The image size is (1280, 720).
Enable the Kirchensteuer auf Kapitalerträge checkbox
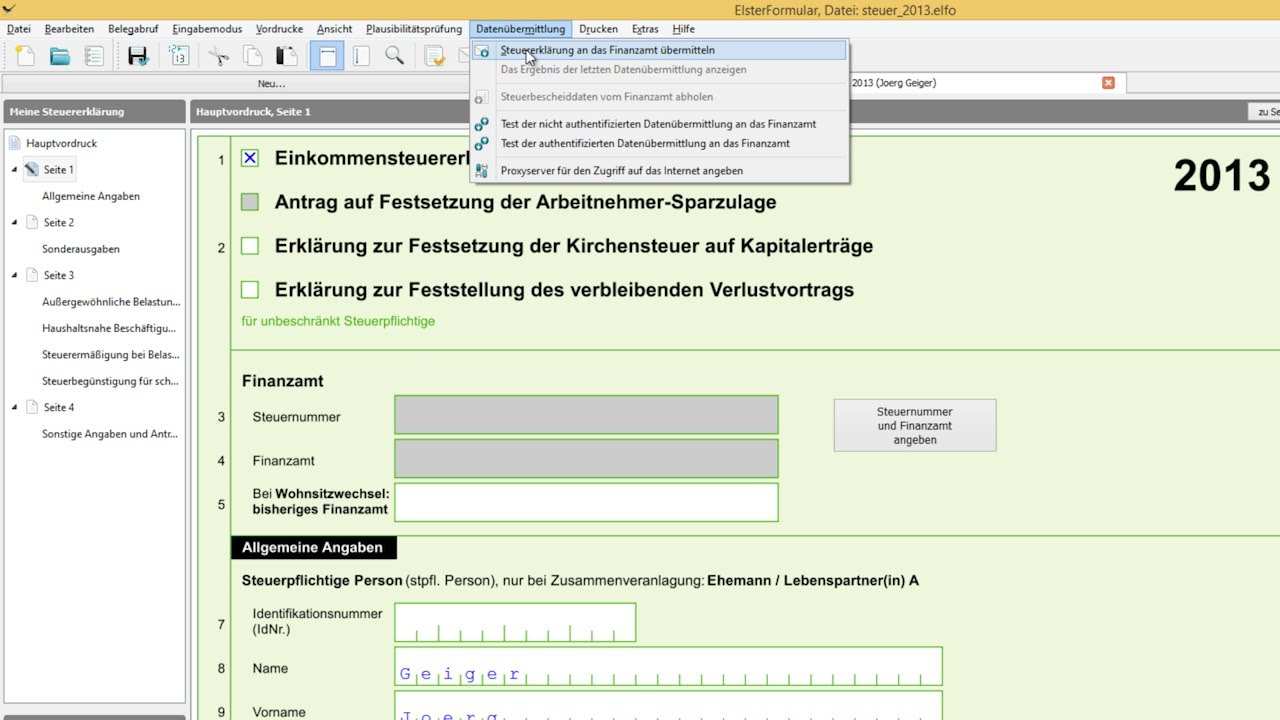[x=250, y=246]
